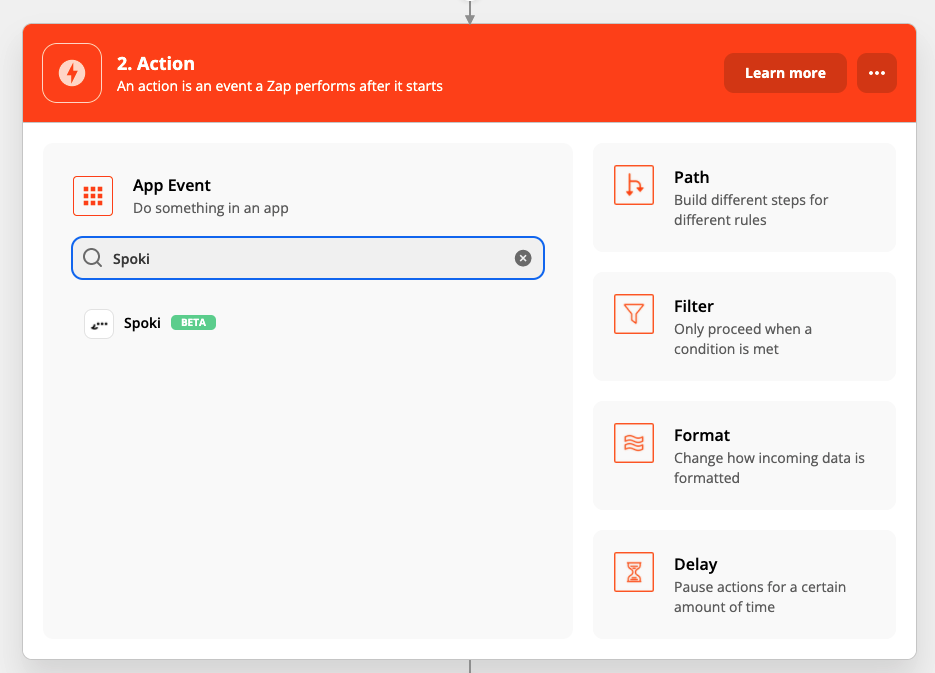
Task: Choose the Path option title
Action: [691, 177]
